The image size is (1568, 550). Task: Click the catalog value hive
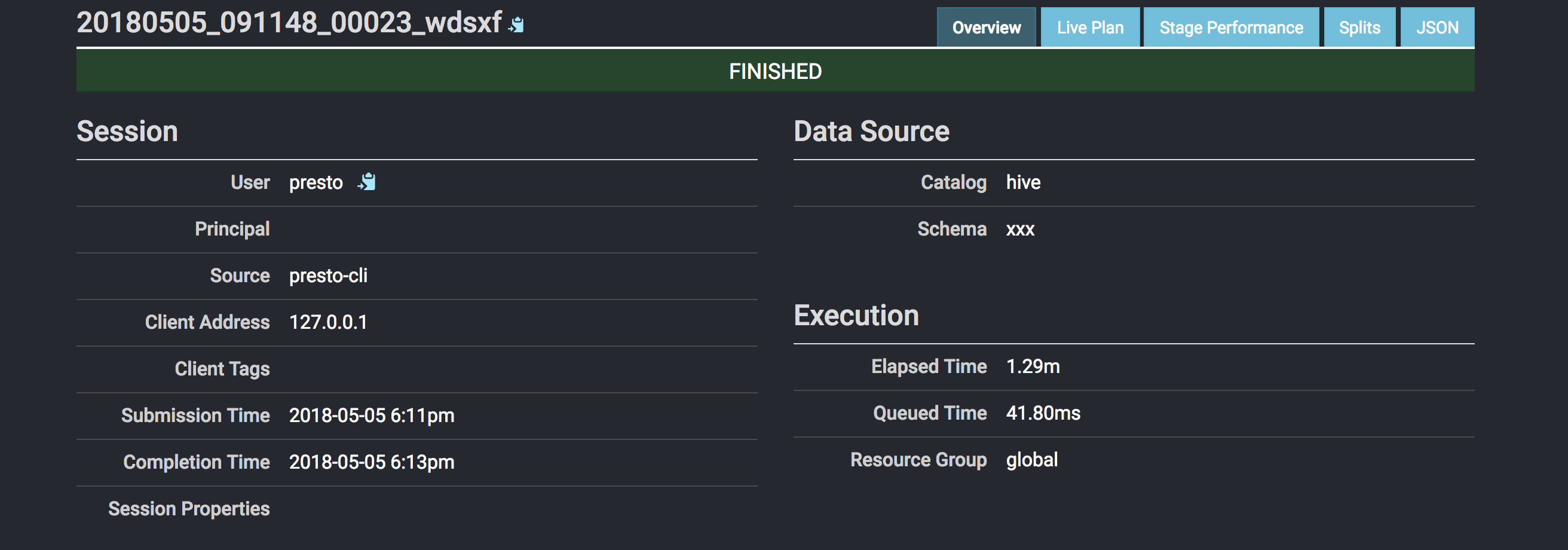click(x=1022, y=183)
